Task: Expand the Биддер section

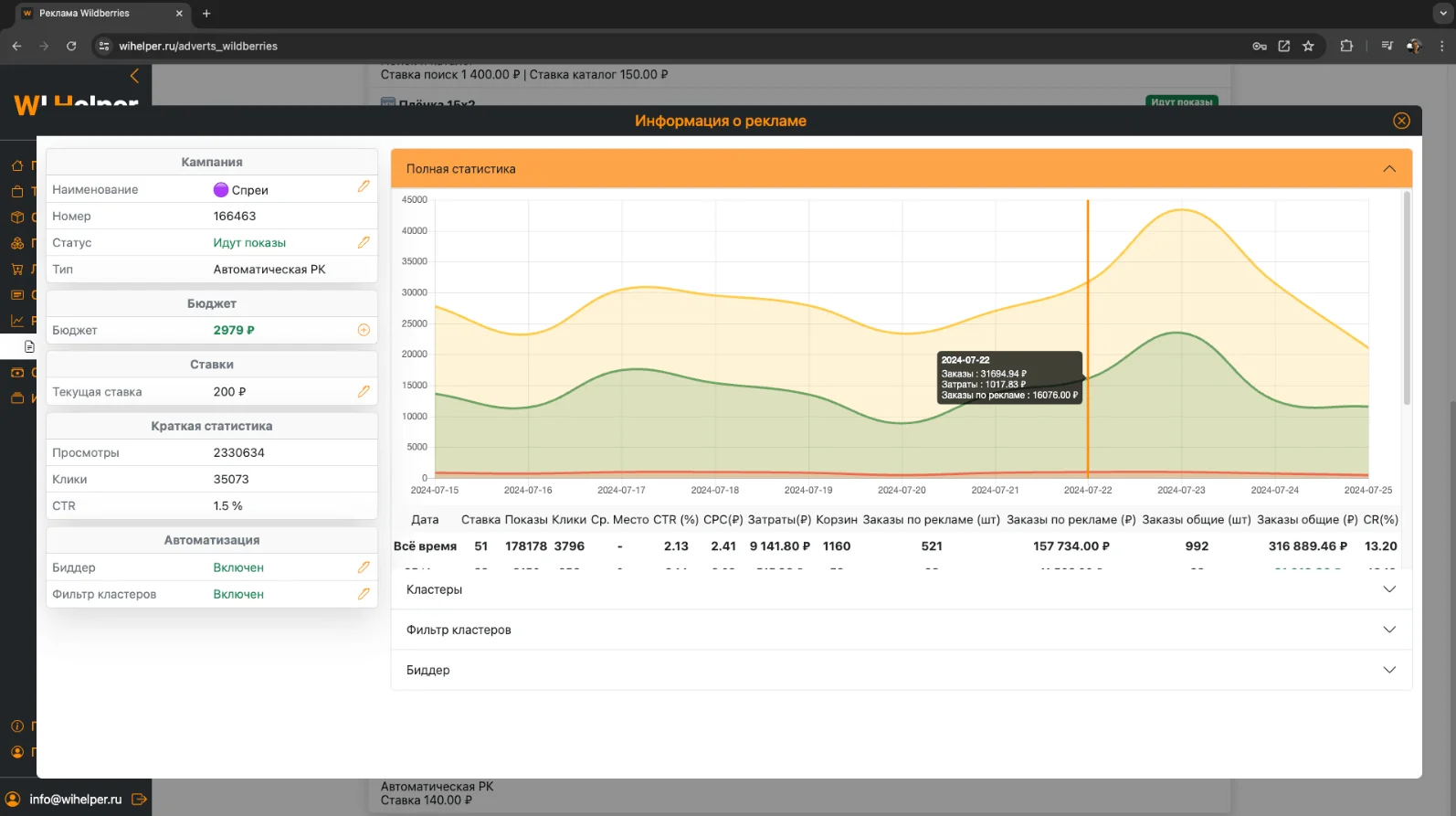Action: coord(1388,670)
